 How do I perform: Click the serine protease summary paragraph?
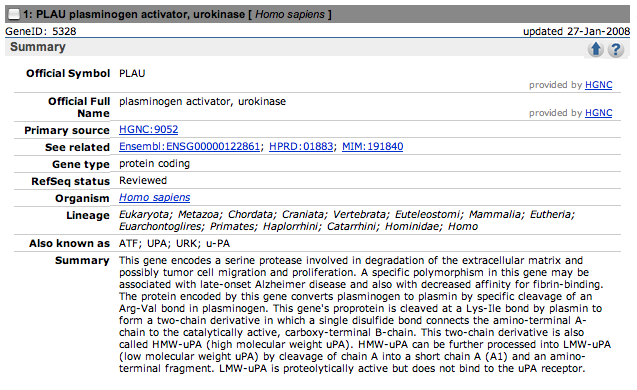365,314
